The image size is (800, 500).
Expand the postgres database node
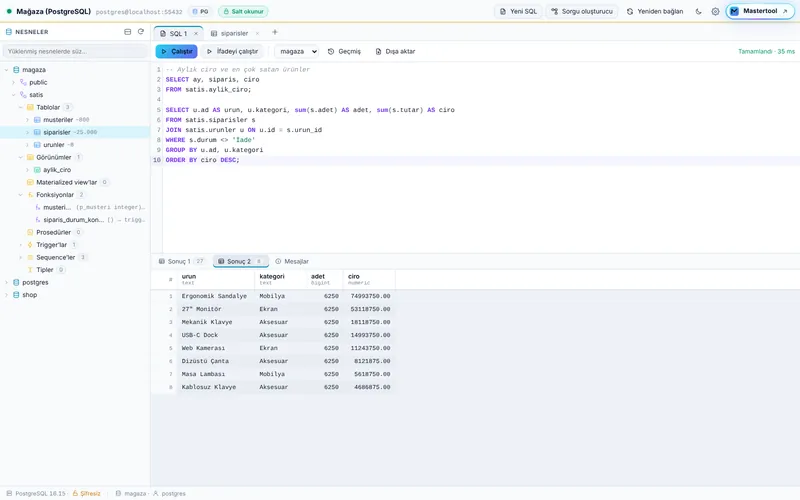[x=7, y=282]
